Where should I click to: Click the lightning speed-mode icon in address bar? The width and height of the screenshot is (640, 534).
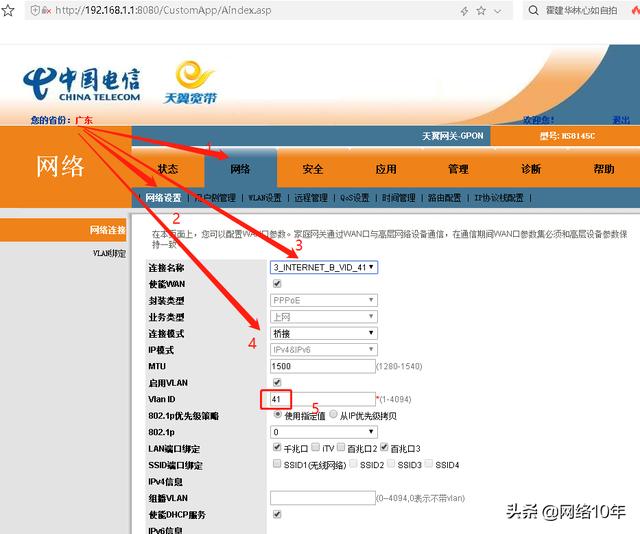point(464,11)
